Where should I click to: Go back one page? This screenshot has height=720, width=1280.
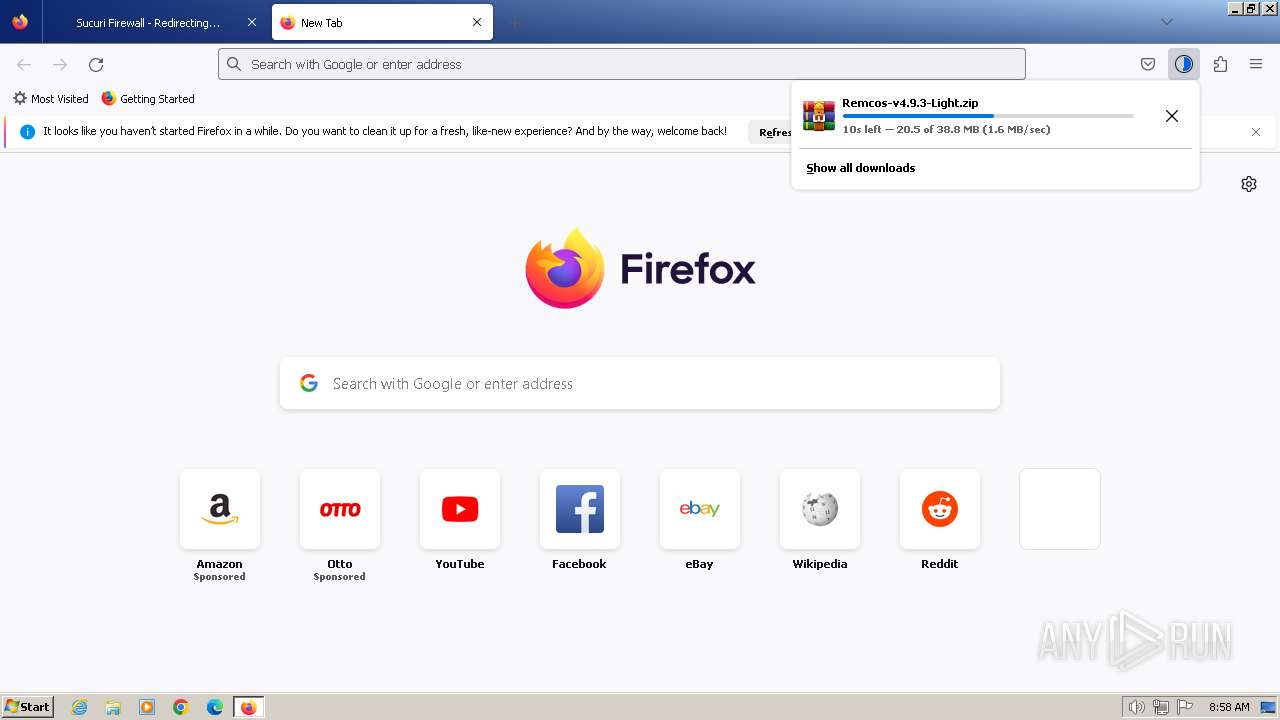[24, 64]
